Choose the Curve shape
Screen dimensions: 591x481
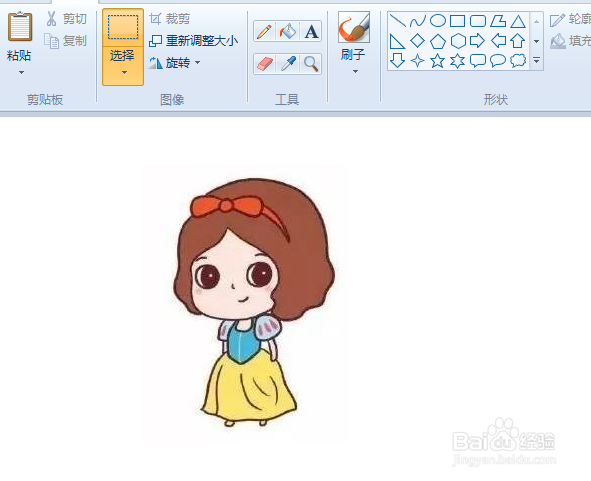point(418,21)
